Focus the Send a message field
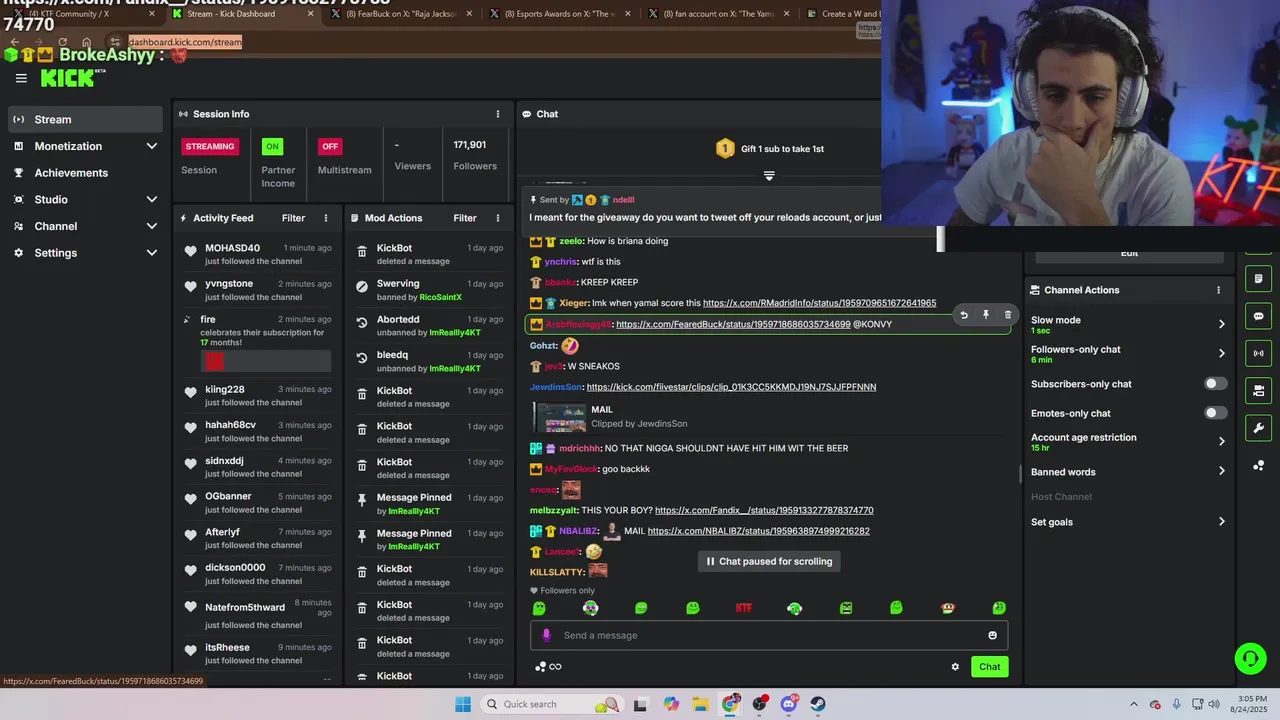Viewport: 1280px width, 720px height. click(x=769, y=635)
